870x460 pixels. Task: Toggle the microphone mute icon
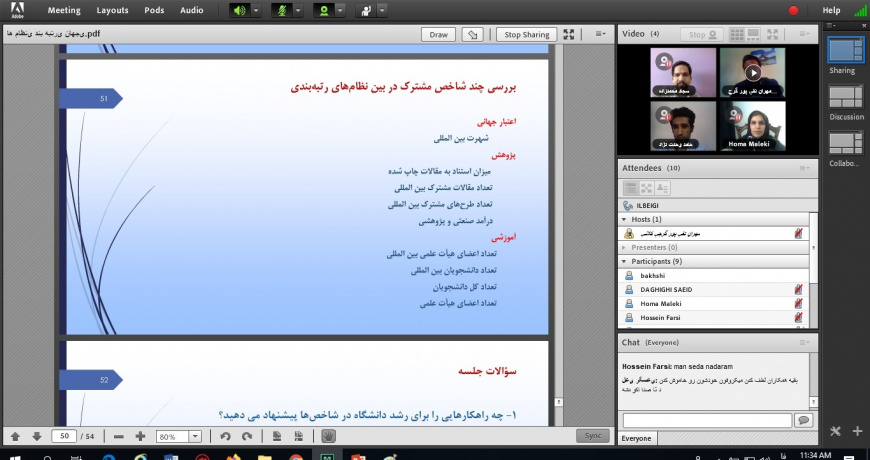point(281,11)
